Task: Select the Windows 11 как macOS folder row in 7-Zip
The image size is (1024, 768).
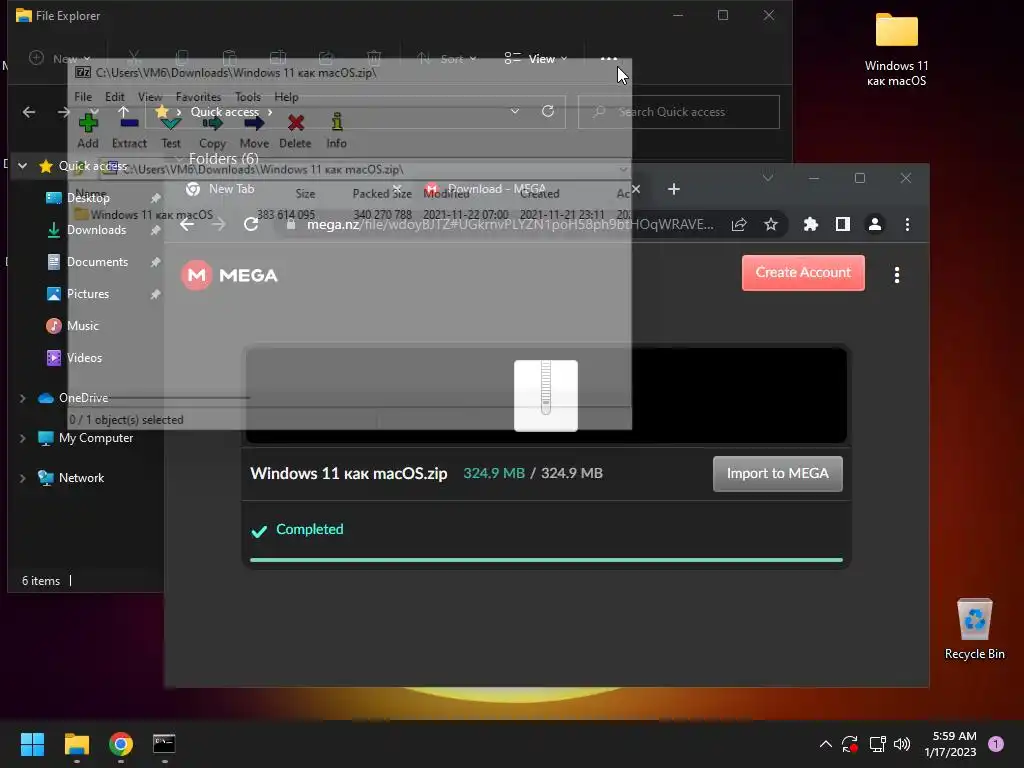Action: pos(349,214)
